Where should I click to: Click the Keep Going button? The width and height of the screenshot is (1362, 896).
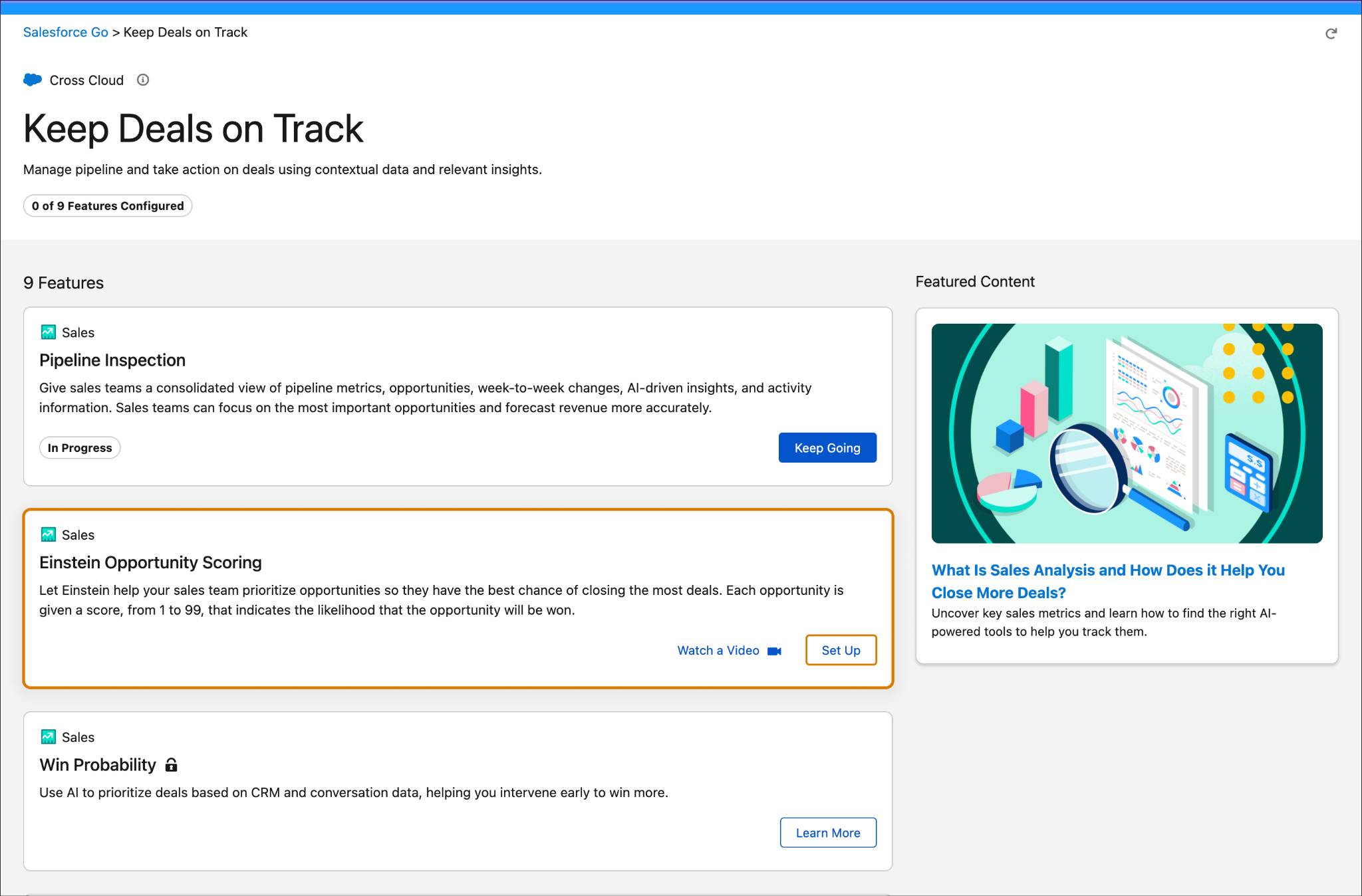tap(827, 448)
